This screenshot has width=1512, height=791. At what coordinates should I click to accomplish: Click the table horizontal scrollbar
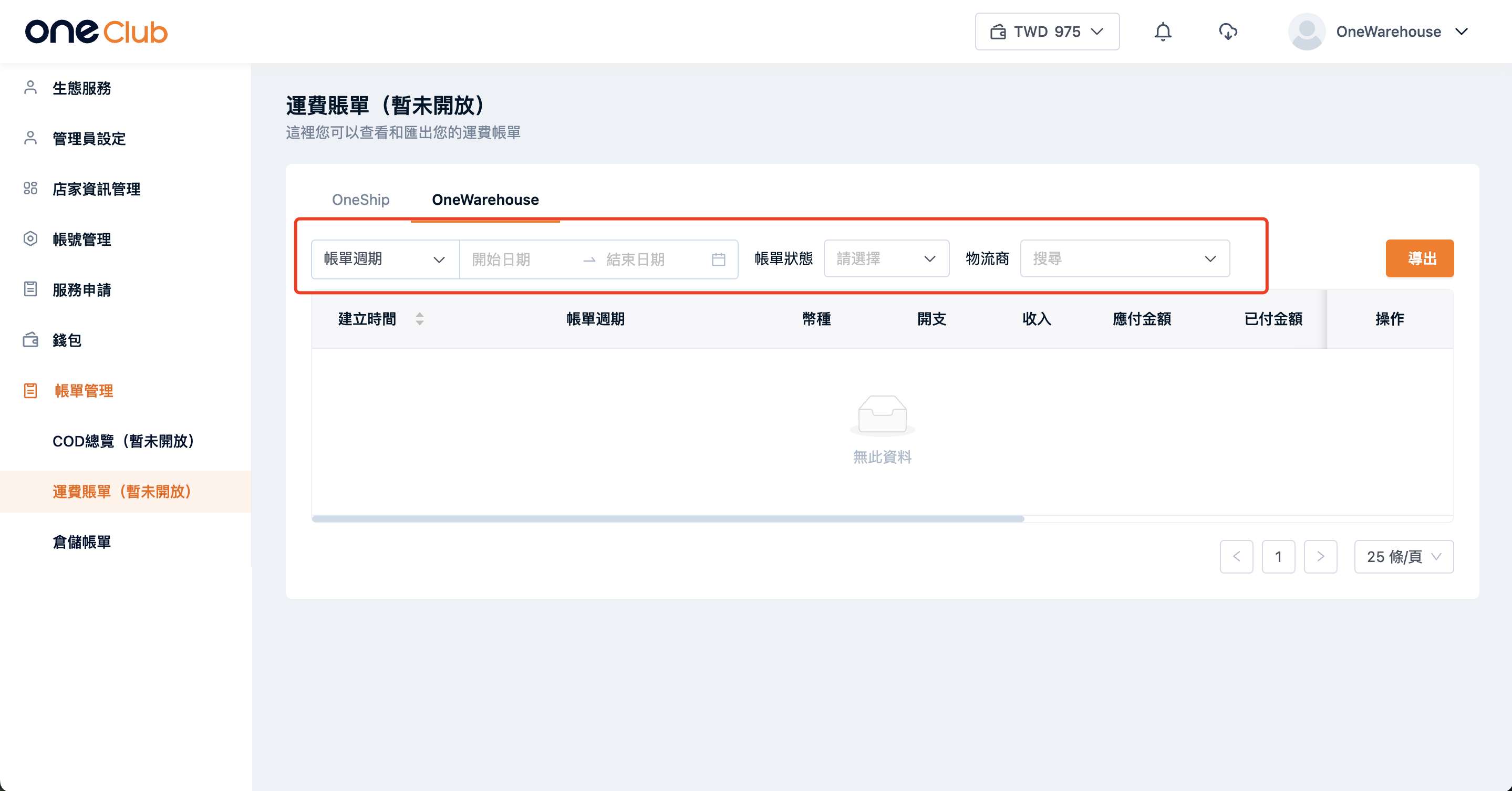pyautogui.click(x=668, y=519)
